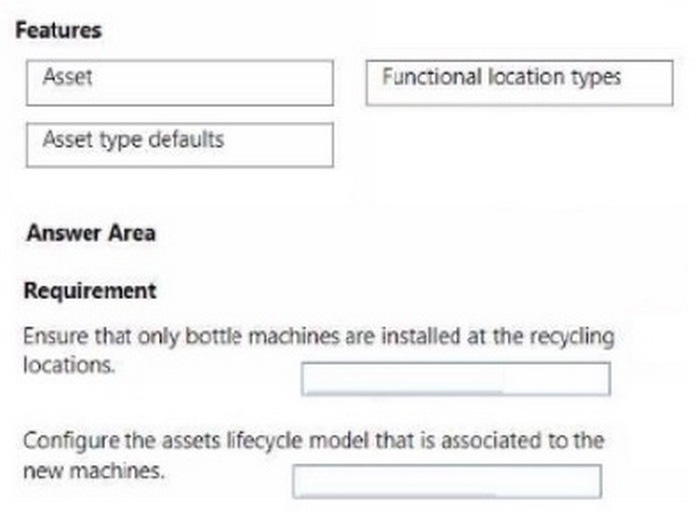
Task: Select the Functional location types feature box
Action: 518,82
